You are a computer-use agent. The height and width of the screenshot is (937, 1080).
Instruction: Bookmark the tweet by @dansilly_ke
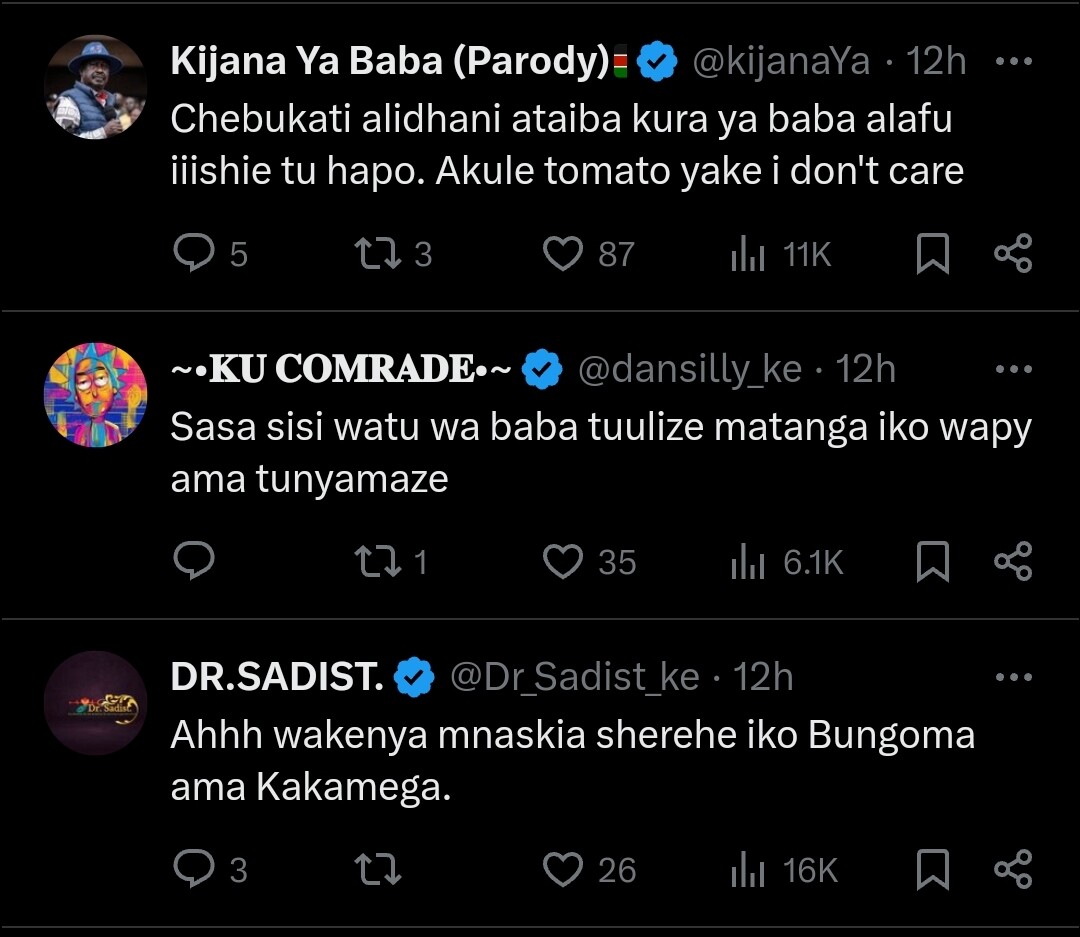[932, 561]
